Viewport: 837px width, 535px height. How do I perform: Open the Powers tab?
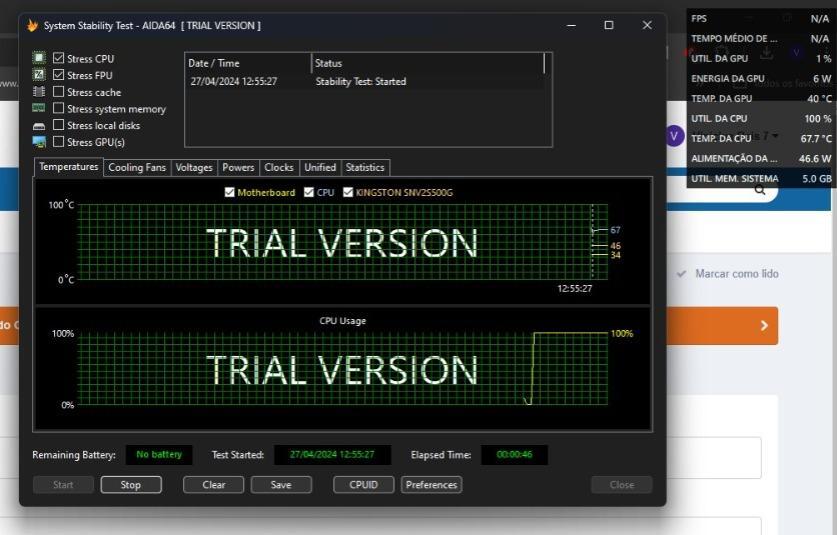238,168
